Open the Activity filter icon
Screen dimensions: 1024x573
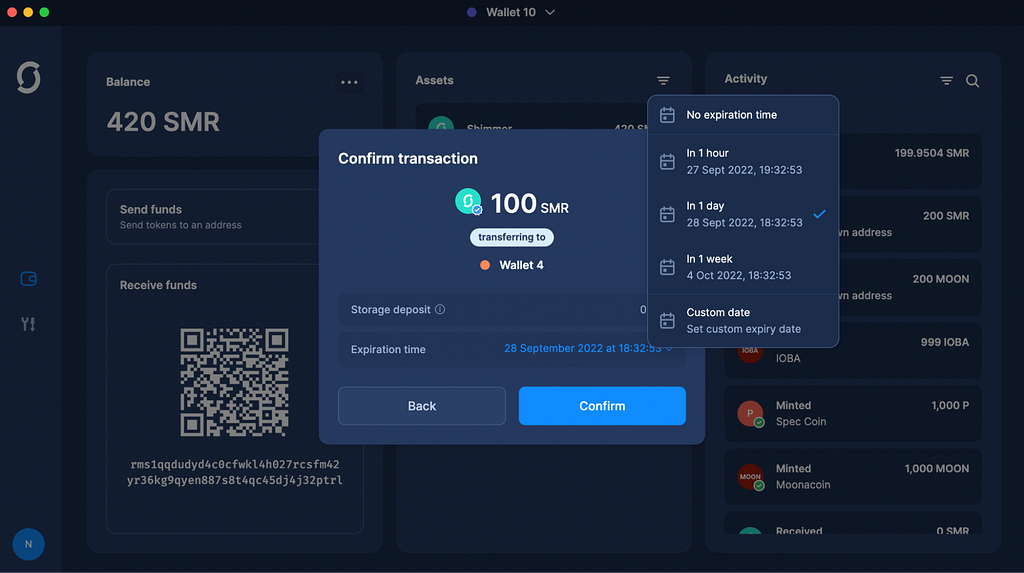click(946, 80)
